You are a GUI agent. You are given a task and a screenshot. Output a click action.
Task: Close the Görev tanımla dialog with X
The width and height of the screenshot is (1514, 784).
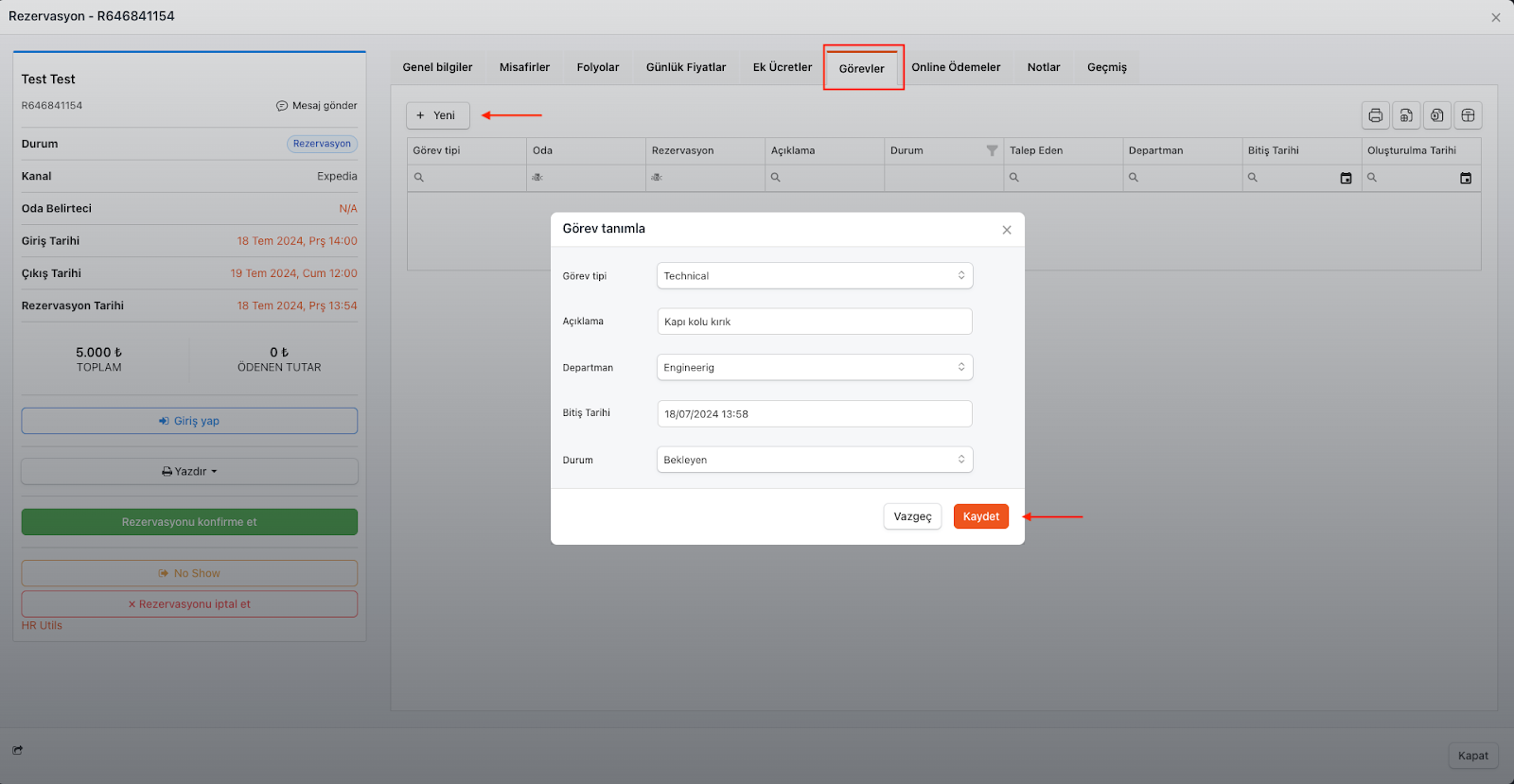tap(1006, 230)
